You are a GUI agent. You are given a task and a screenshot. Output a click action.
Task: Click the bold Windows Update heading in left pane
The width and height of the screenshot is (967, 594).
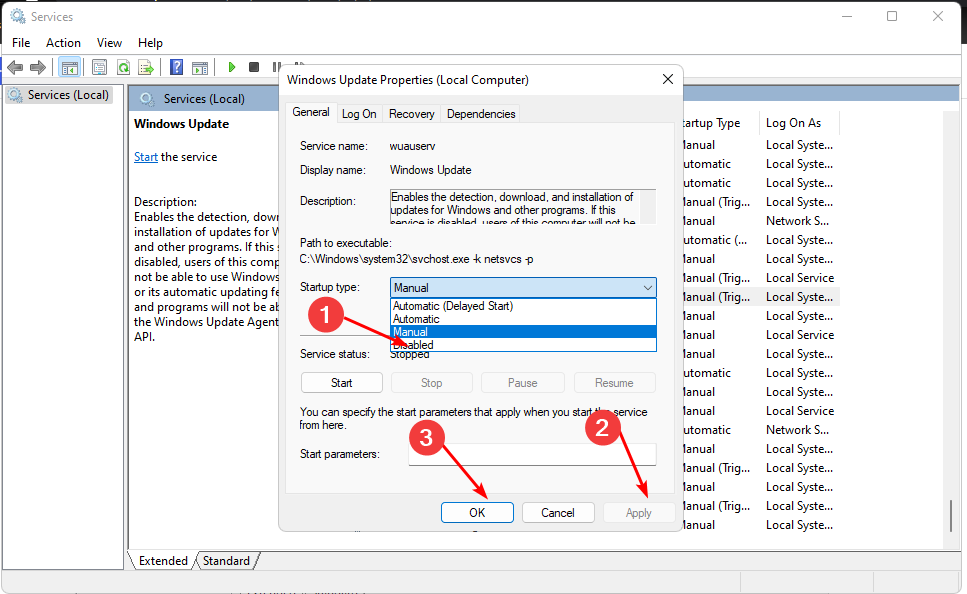[x=181, y=124]
